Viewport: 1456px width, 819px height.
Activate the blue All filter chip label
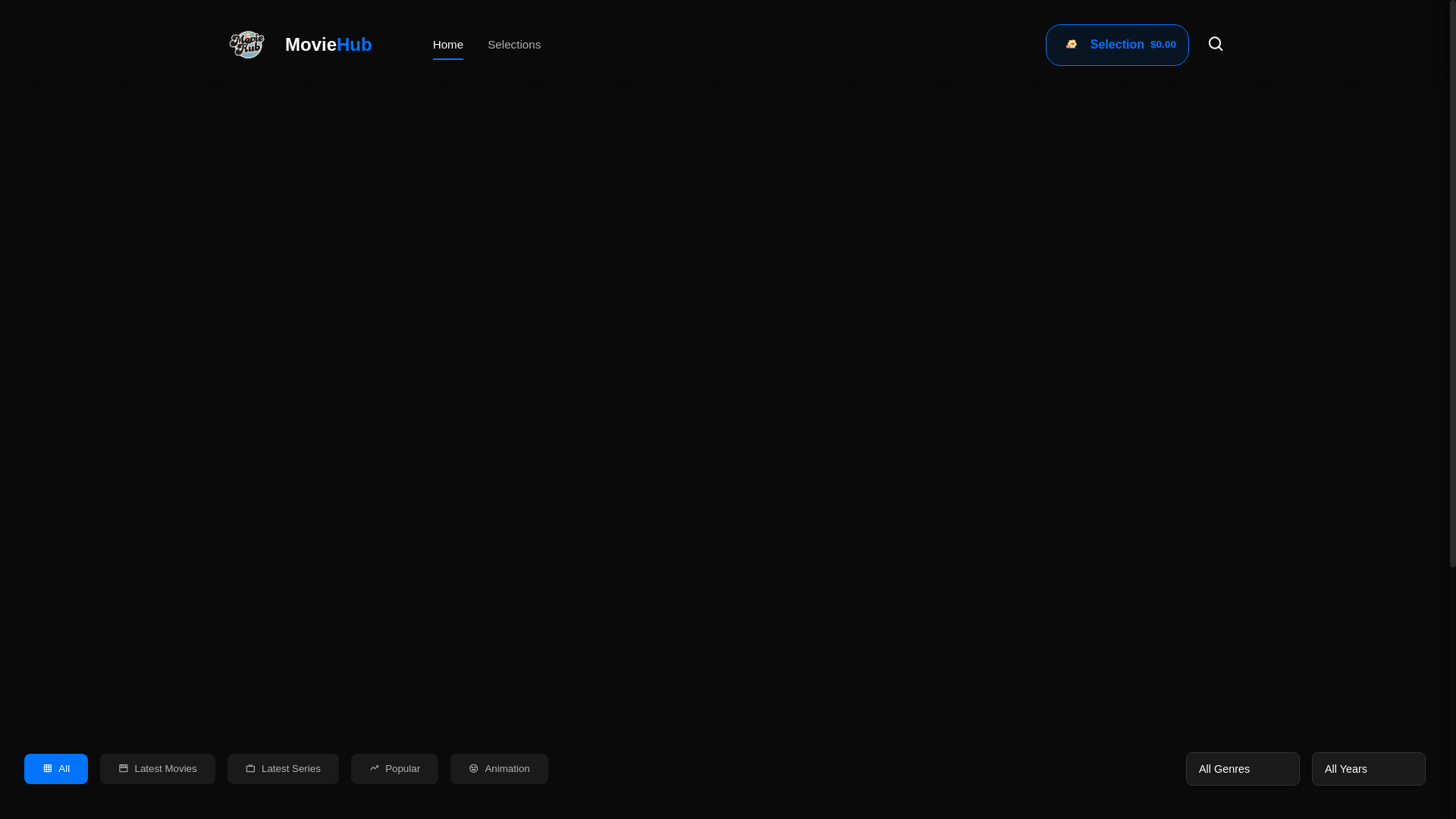coord(64,768)
